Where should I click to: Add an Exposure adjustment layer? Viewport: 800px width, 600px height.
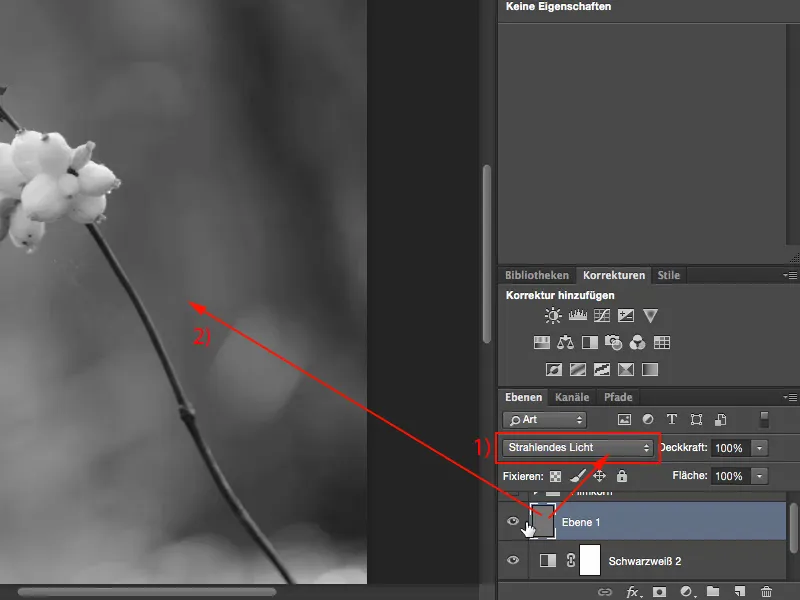coord(626,316)
